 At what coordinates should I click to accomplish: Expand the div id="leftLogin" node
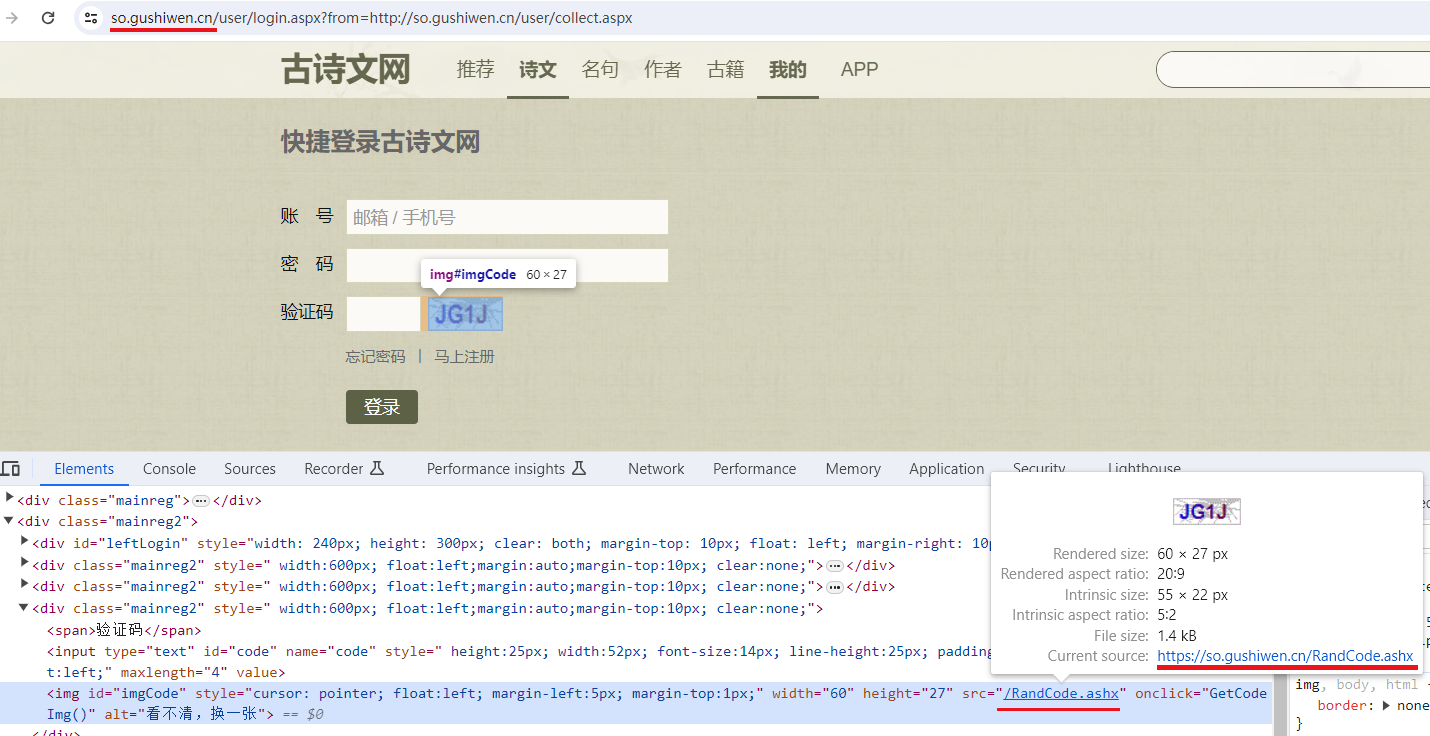pyautogui.click(x=25, y=543)
